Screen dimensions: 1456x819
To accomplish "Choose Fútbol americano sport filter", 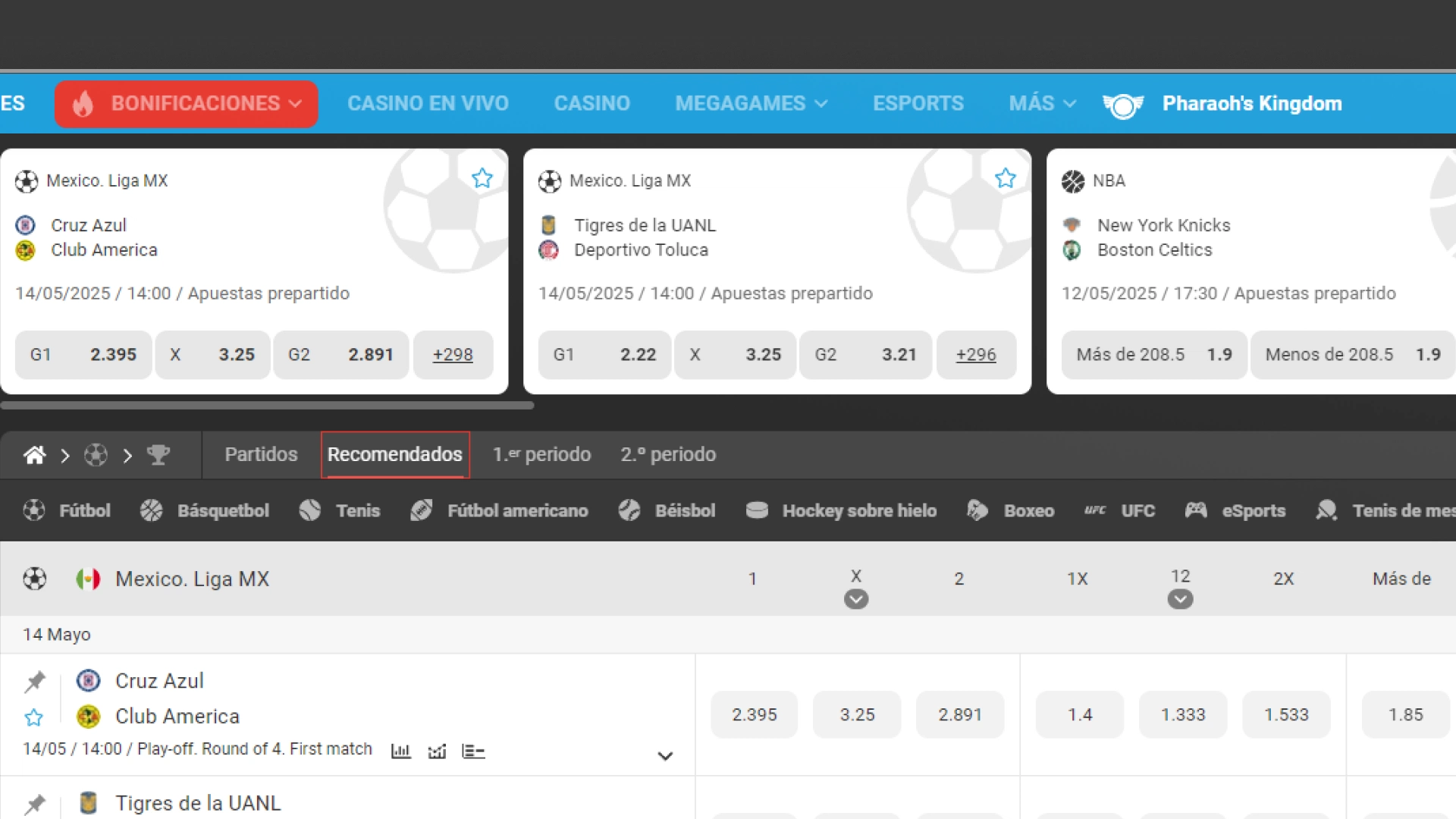I will (499, 510).
